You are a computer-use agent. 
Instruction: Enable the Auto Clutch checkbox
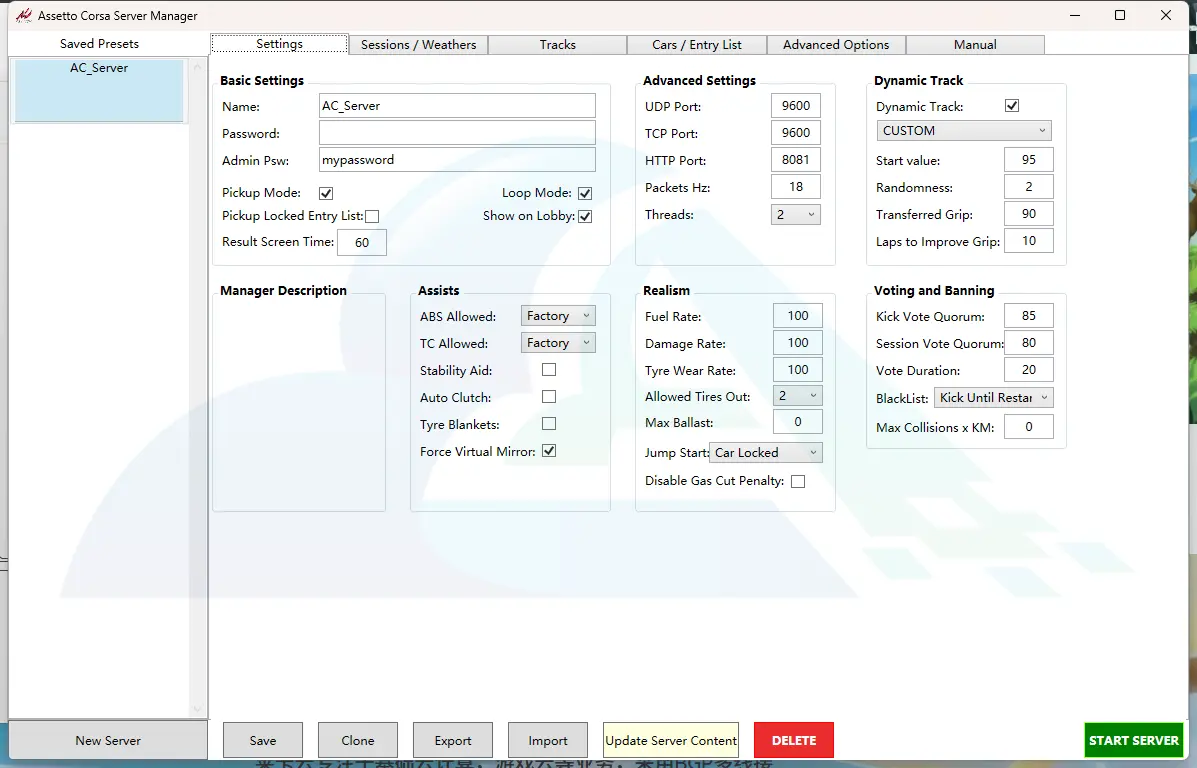tap(549, 396)
